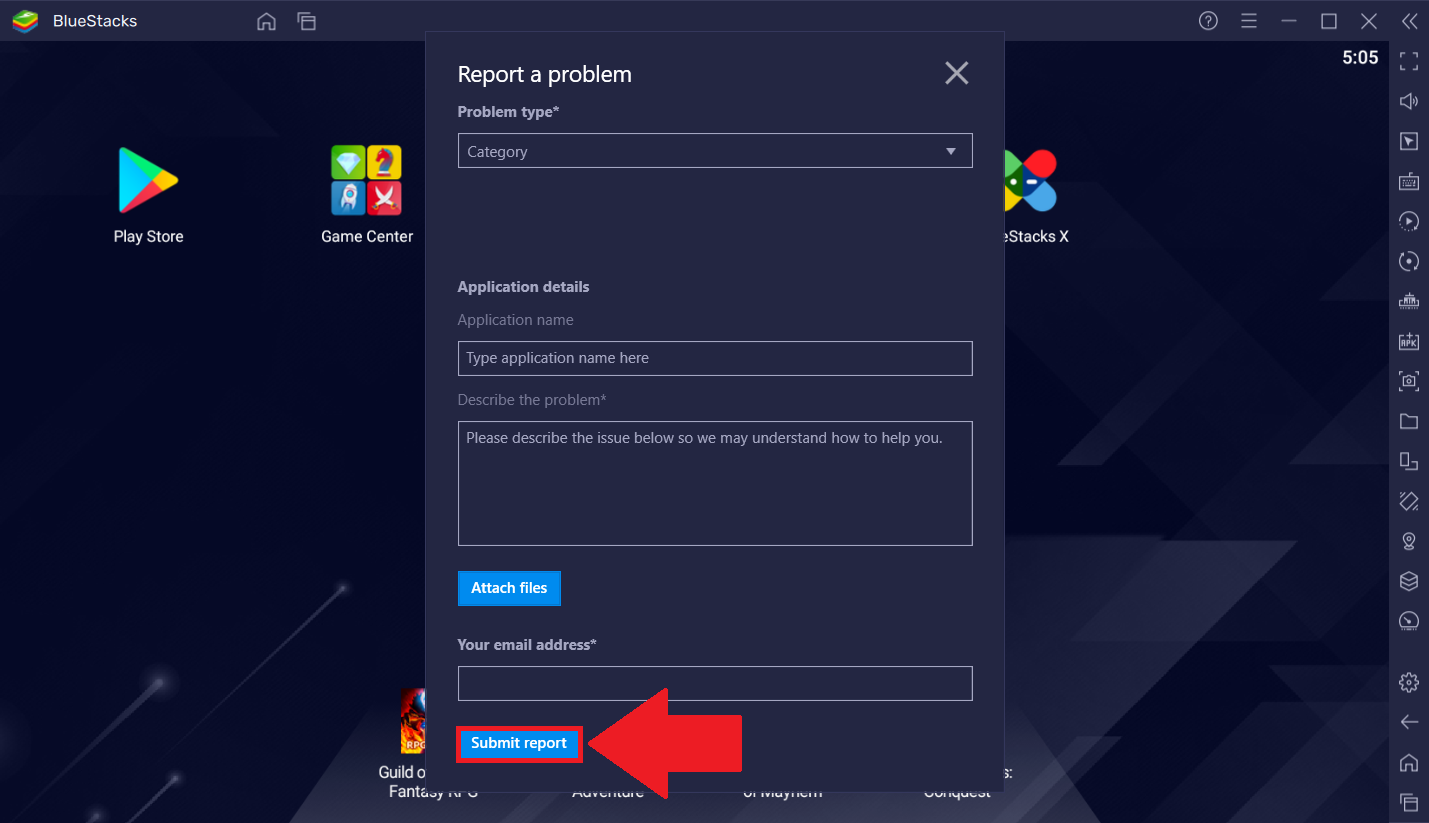
Task: Open the hamburger menu in title bar
Action: point(1249,21)
